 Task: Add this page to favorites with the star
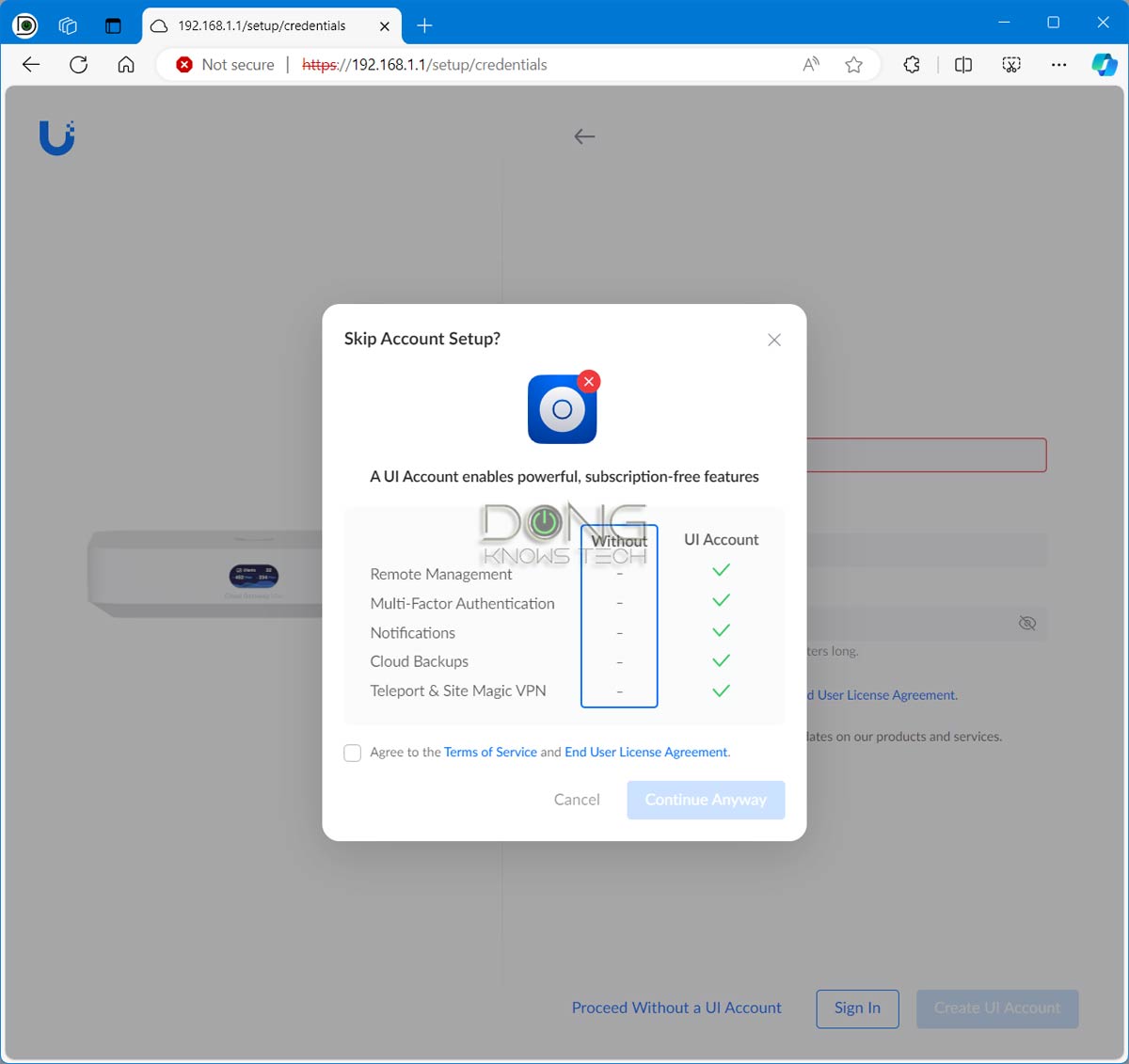[853, 64]
